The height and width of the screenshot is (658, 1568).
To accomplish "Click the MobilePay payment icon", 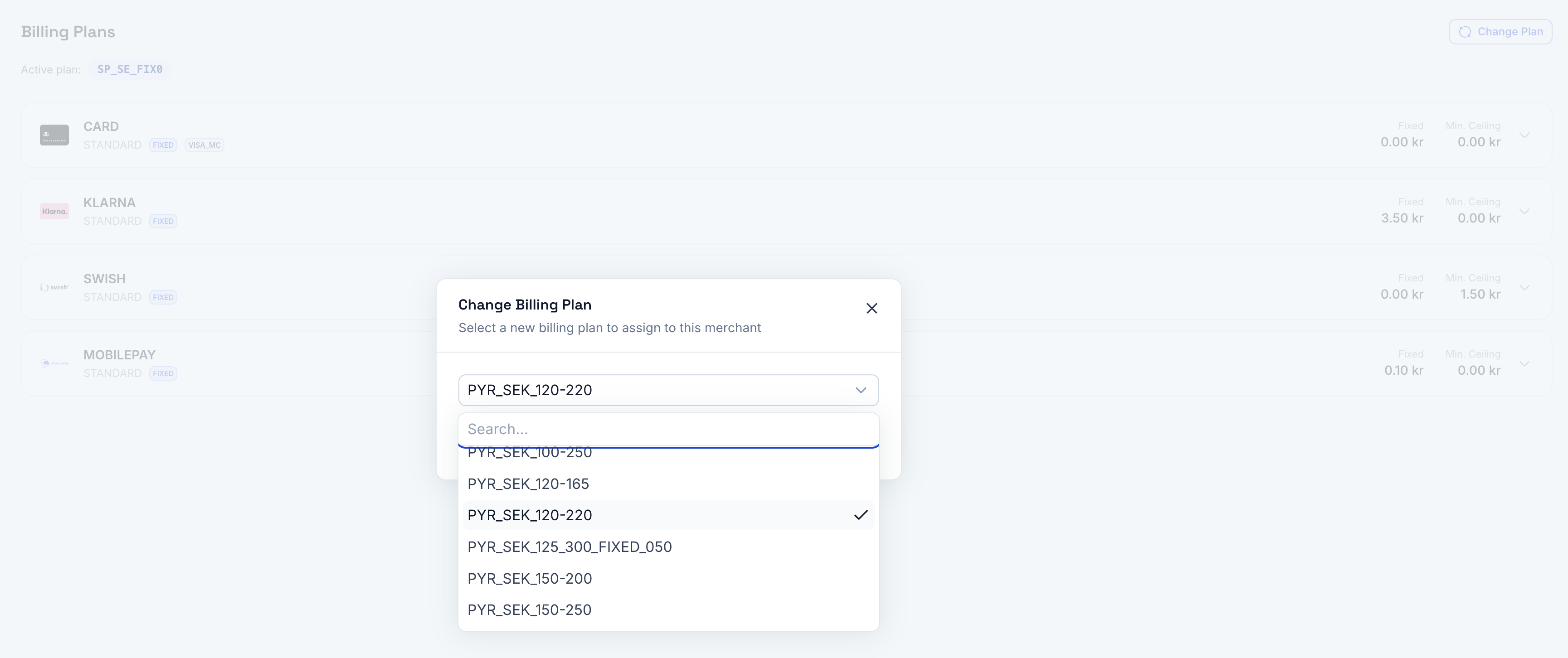I will (54, 363).
